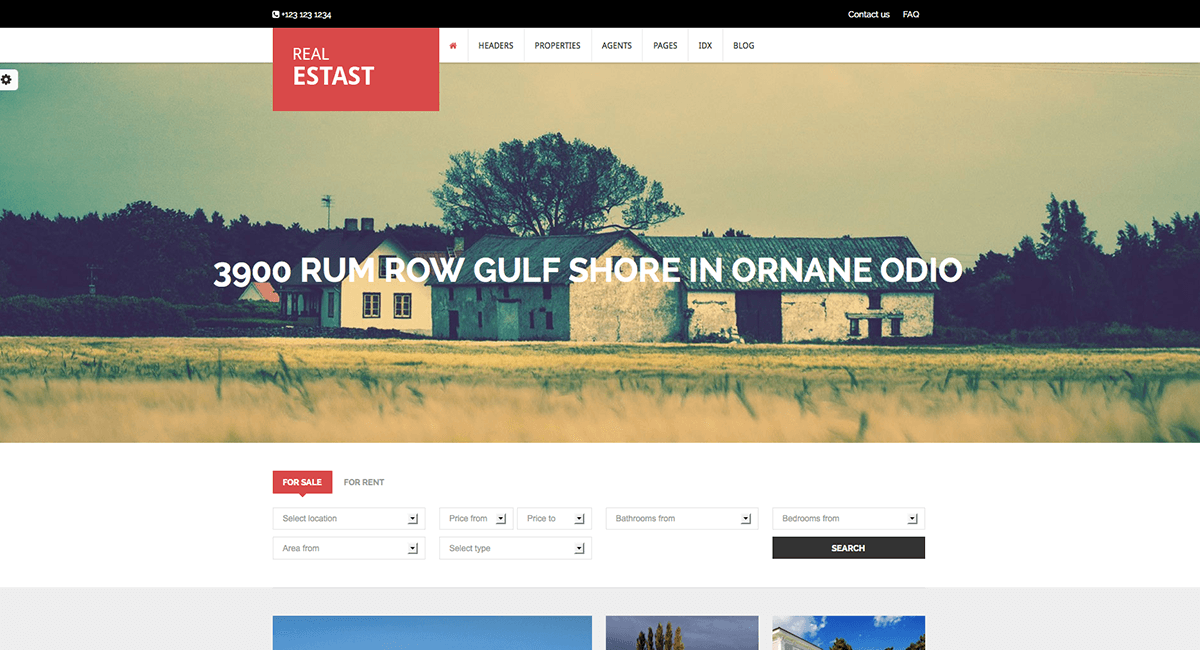Open the Agents menu
The height and width of the screenshot is (650, 1200).
coord(617,45)
